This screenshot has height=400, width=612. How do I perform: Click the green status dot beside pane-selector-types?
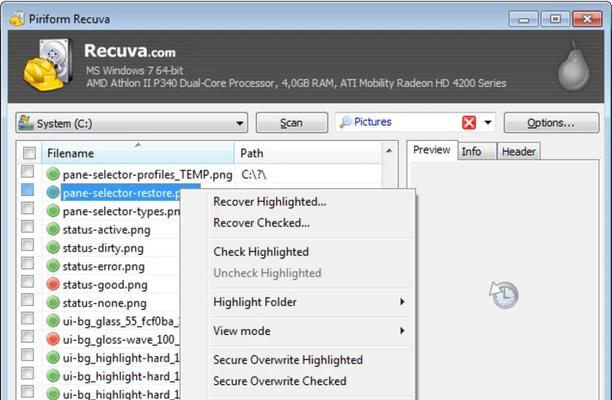(53, 211)
